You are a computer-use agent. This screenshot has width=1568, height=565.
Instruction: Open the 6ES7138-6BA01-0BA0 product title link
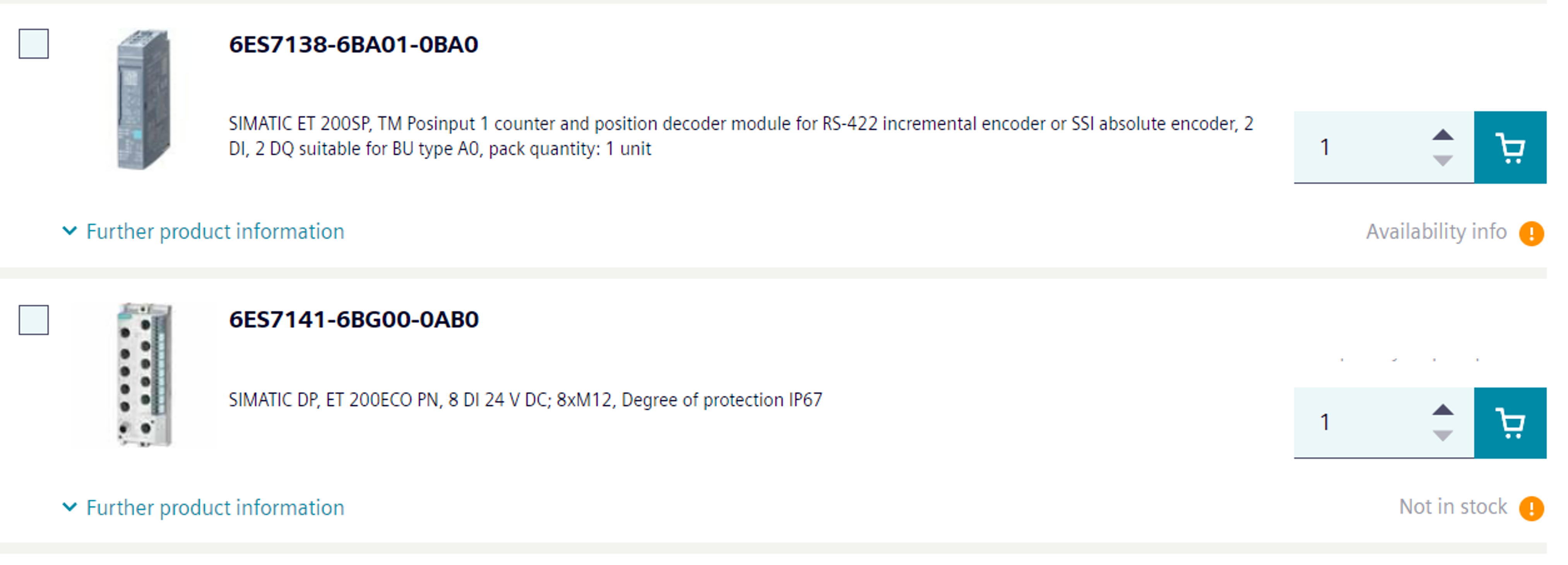pyautogui.click(x=353, y=45)
